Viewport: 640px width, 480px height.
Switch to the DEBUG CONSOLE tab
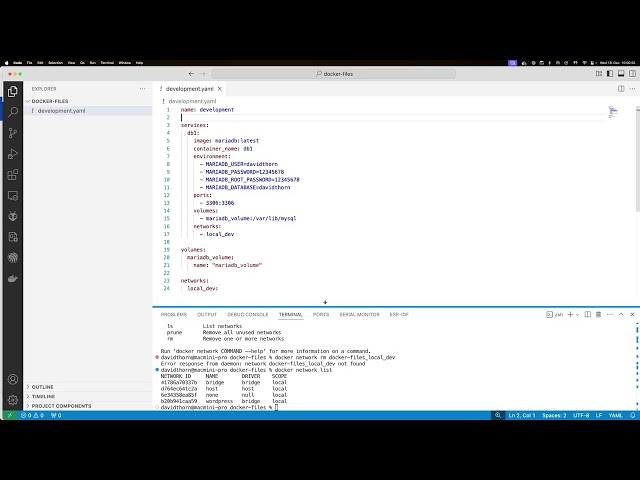(248, 314)
